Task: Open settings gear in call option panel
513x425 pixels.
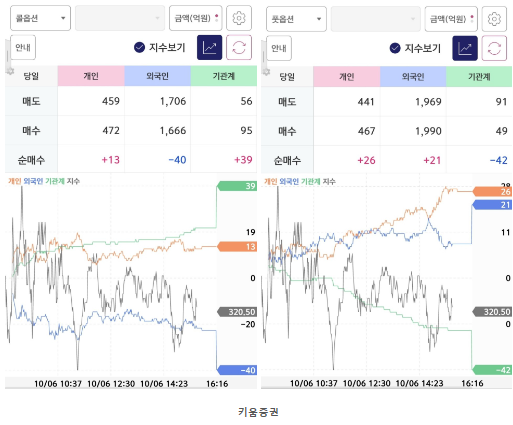Action: (x=239, y=18)
